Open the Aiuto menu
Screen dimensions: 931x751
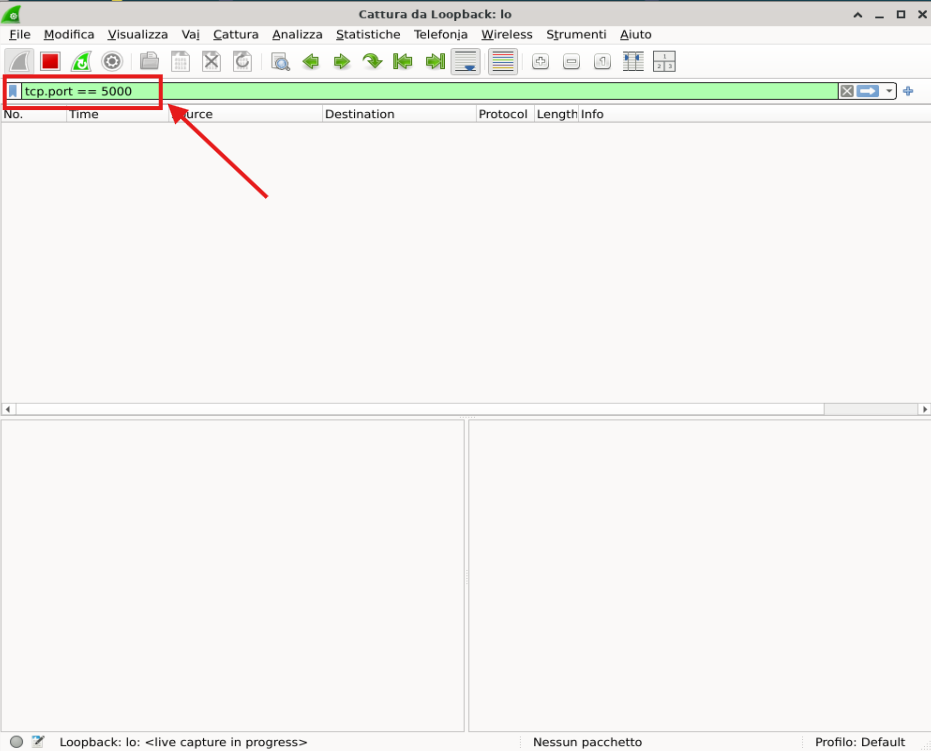tap(635, 34)
